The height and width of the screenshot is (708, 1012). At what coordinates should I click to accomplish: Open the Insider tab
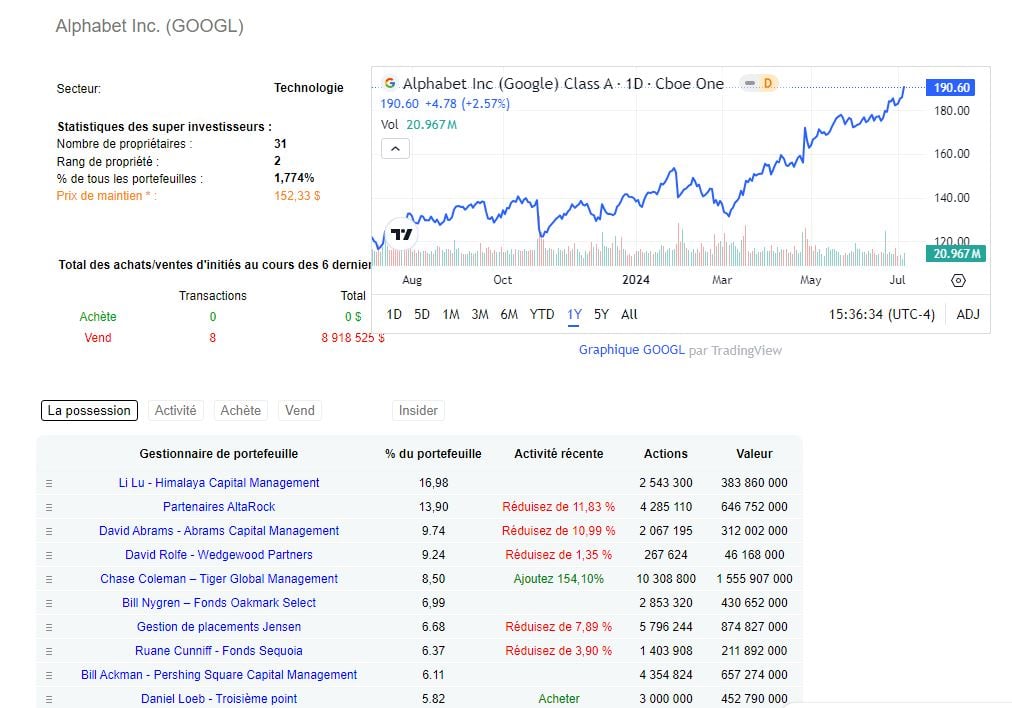point(418,410)
